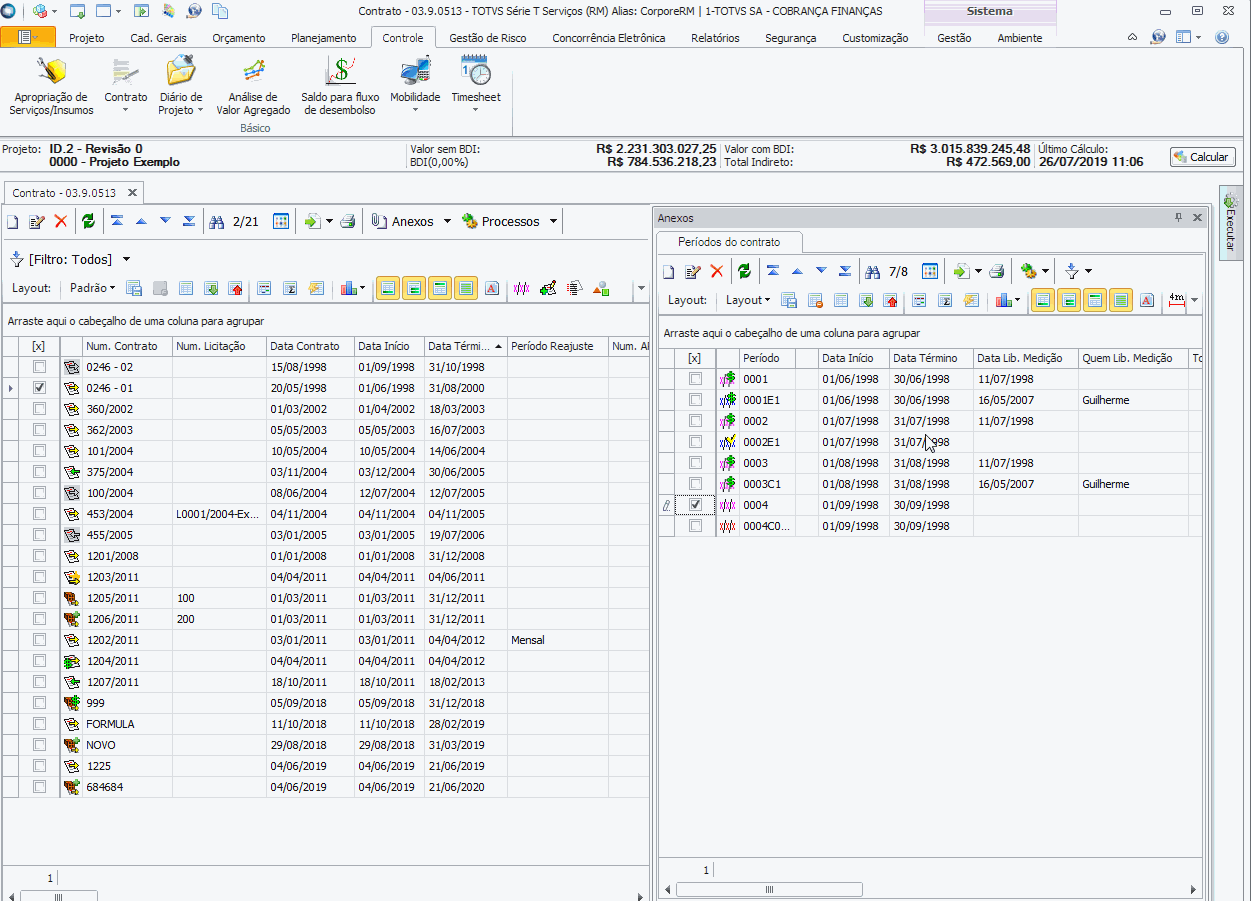Click the Guilherme cell in row 0001E1
Viewport: 1251px width, 901px height.
[x=1133, y=400]
